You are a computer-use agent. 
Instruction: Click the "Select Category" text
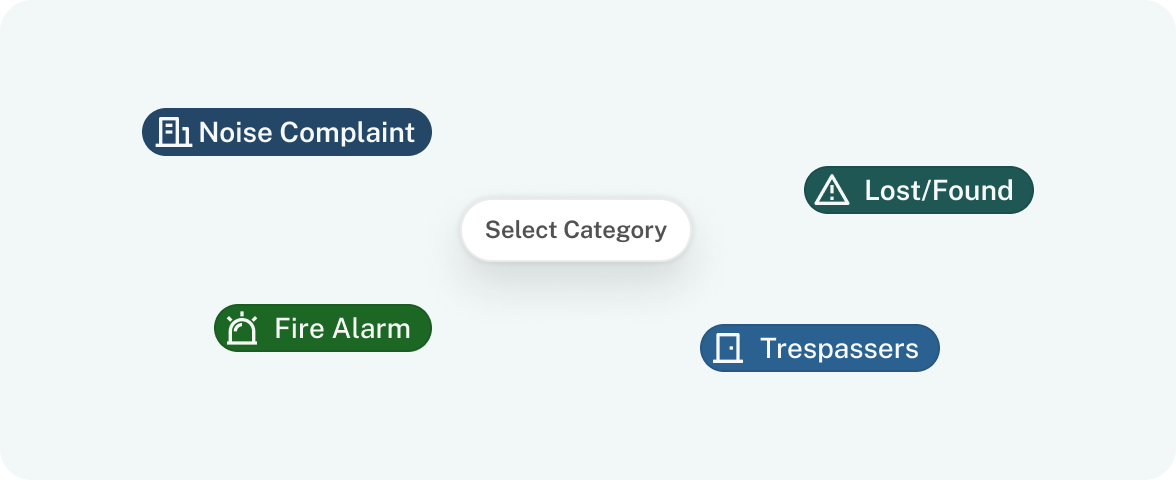[x=576, y=230]
